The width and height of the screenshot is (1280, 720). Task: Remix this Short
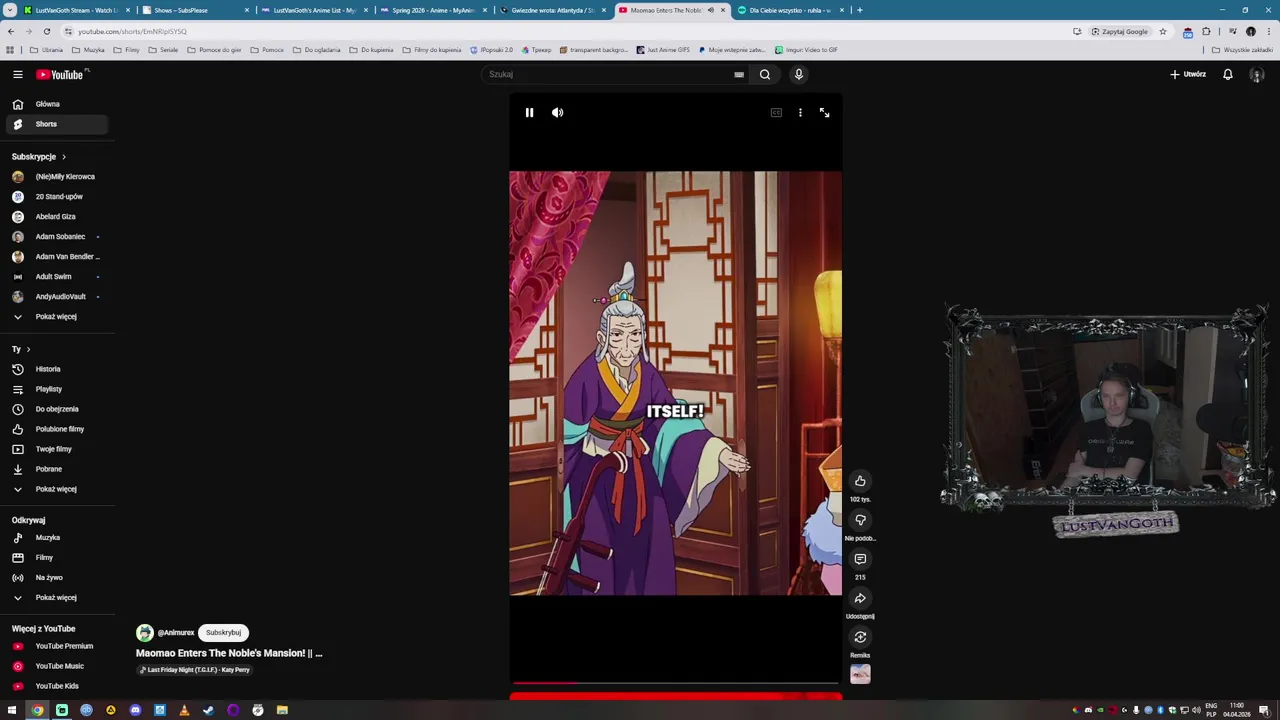[860, 637]
